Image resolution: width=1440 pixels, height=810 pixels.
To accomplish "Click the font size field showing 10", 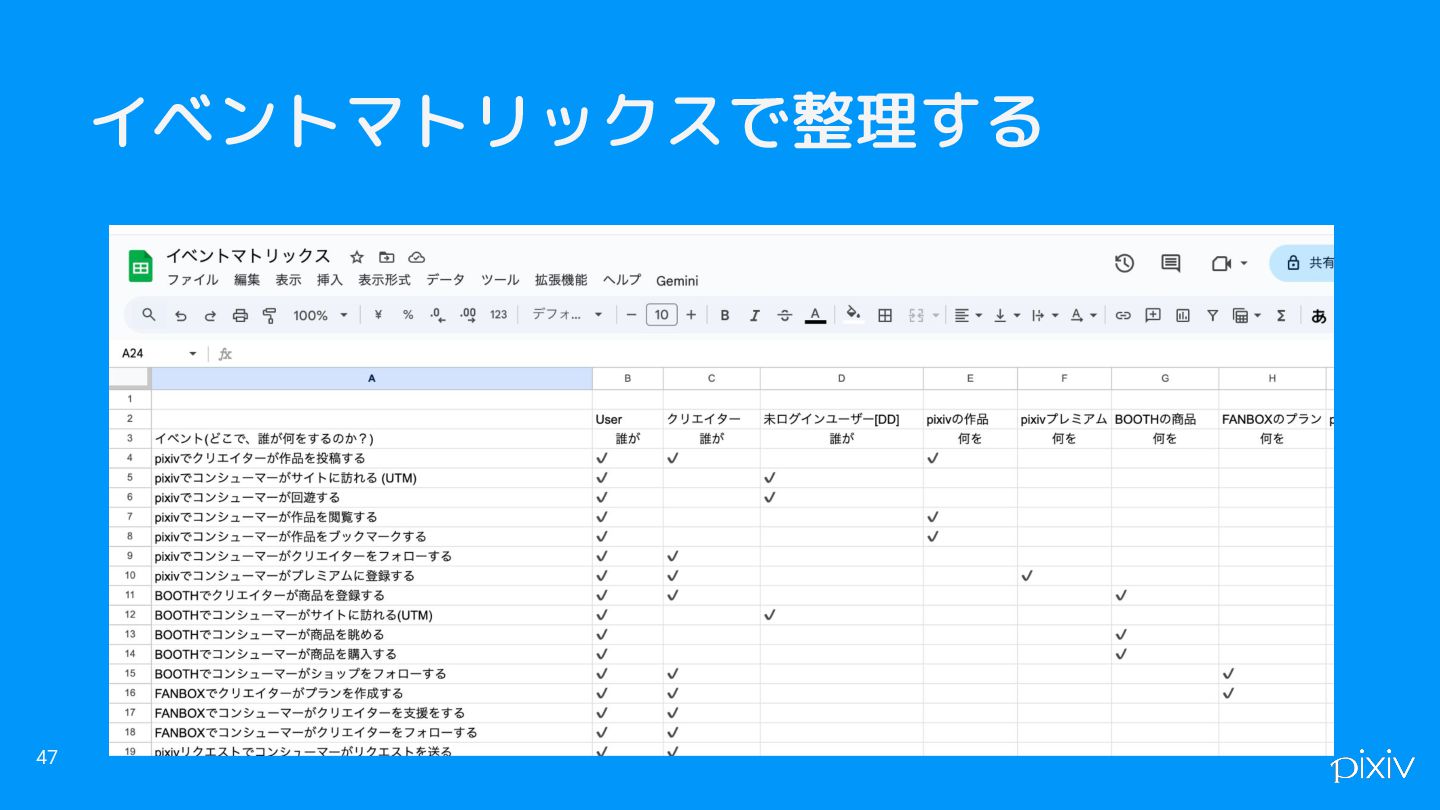I will (661, 315).
